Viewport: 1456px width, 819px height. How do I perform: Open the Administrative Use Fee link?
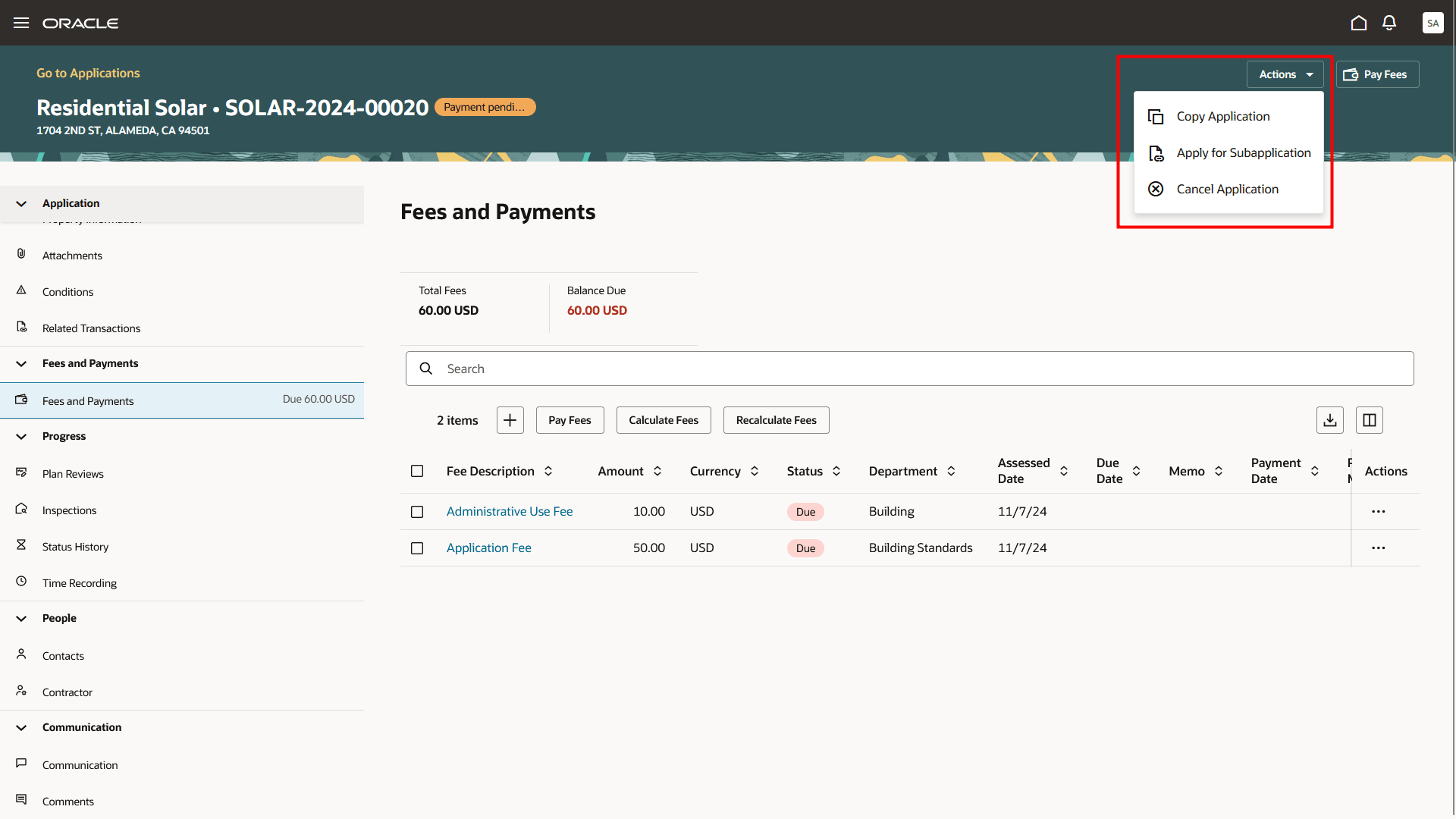(x=510, y=511)
